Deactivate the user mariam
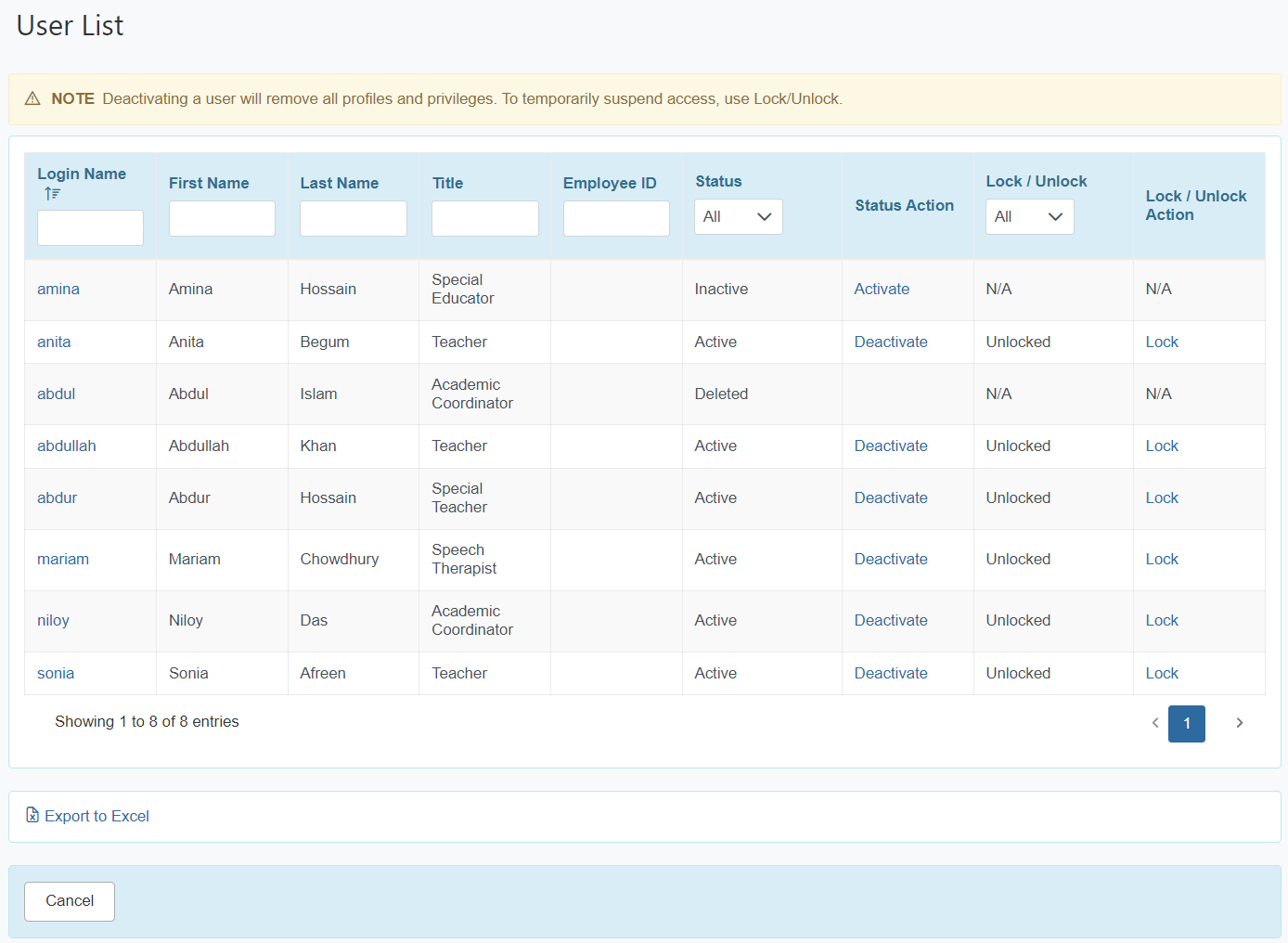 pos(891,559)
